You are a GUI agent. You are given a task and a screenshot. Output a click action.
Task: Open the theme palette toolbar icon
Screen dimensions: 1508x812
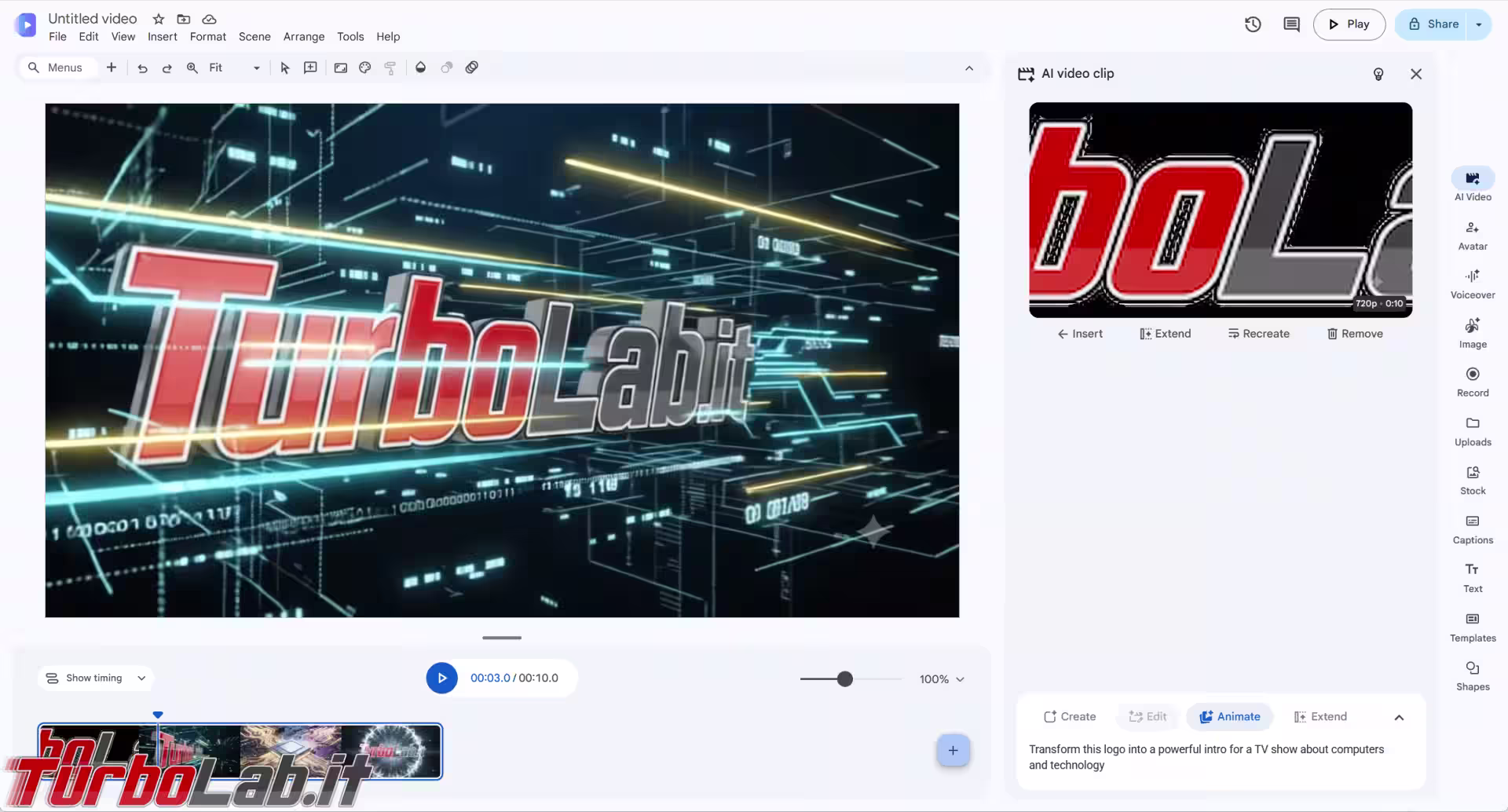pos(365,68)
